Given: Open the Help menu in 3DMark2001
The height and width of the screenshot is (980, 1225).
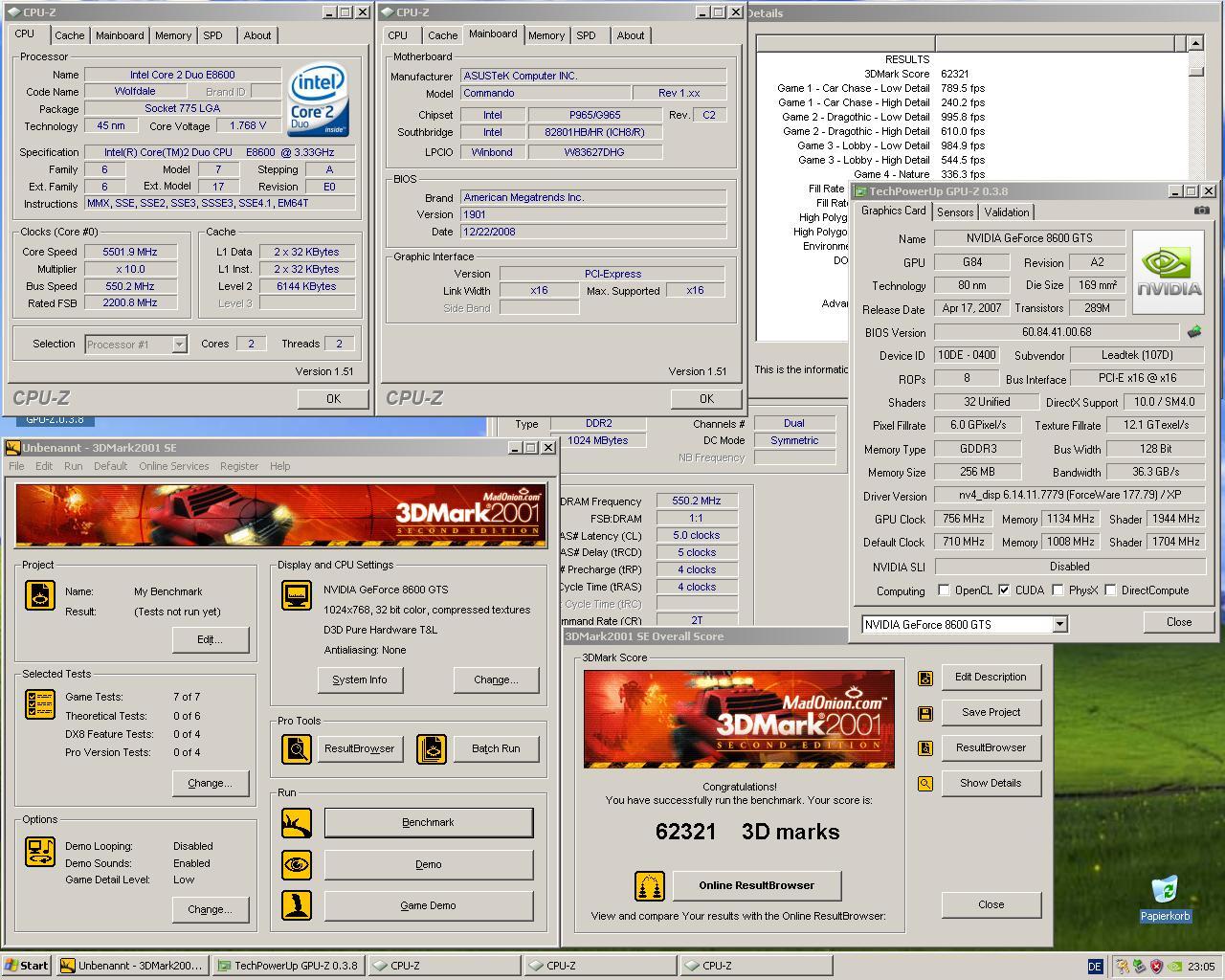Looking at the screenshot, I should (x=279, y=466).
